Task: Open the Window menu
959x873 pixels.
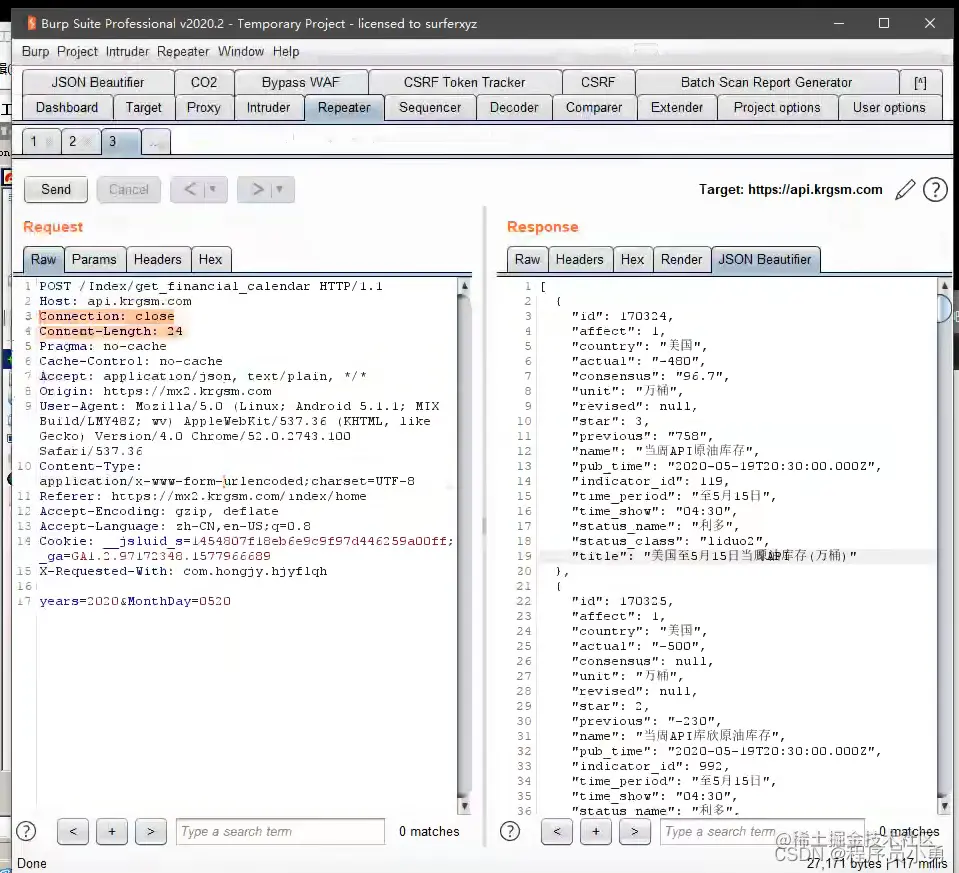Action: (241, 51)
